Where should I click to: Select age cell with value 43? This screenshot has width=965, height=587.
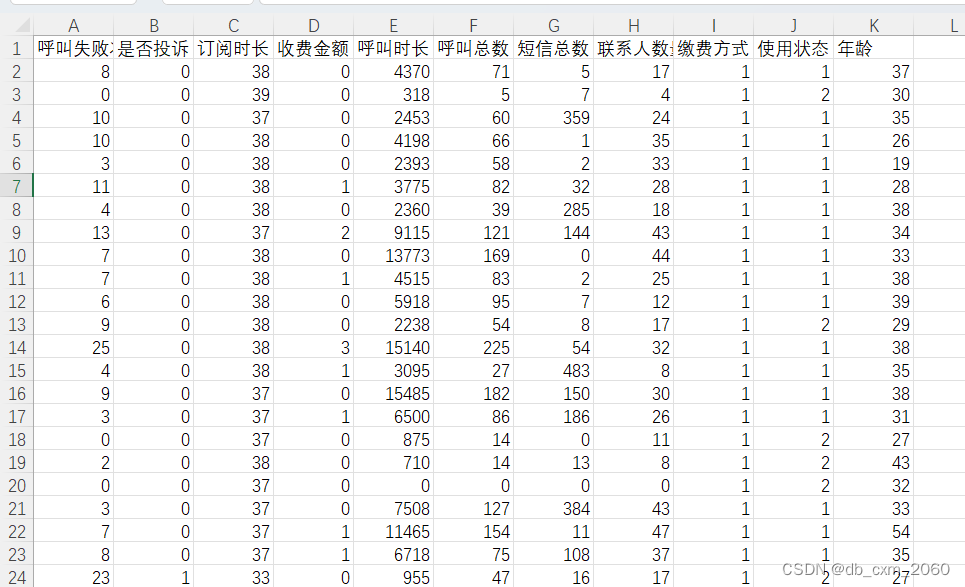(x=873, y=463)
